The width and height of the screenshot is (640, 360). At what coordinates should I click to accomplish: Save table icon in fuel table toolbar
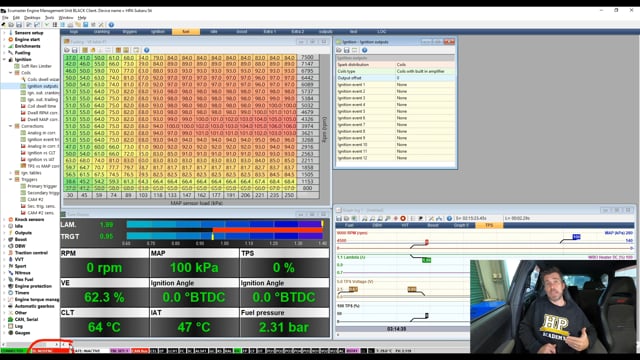pos(75,50)
